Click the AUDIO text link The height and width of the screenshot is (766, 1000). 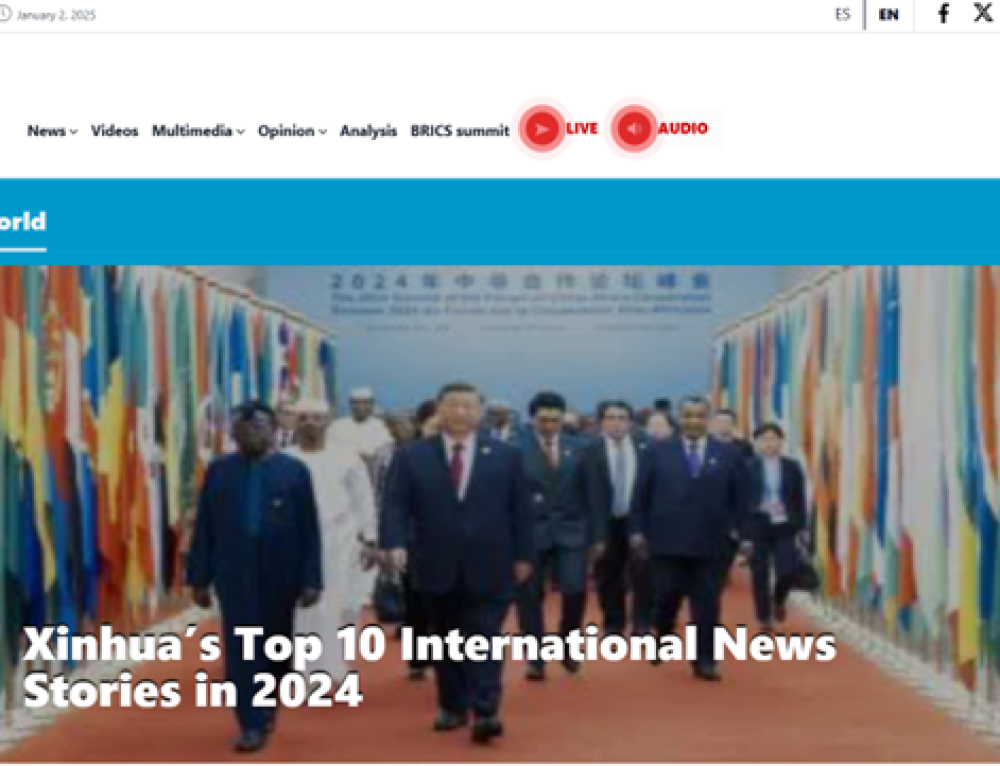682,129
